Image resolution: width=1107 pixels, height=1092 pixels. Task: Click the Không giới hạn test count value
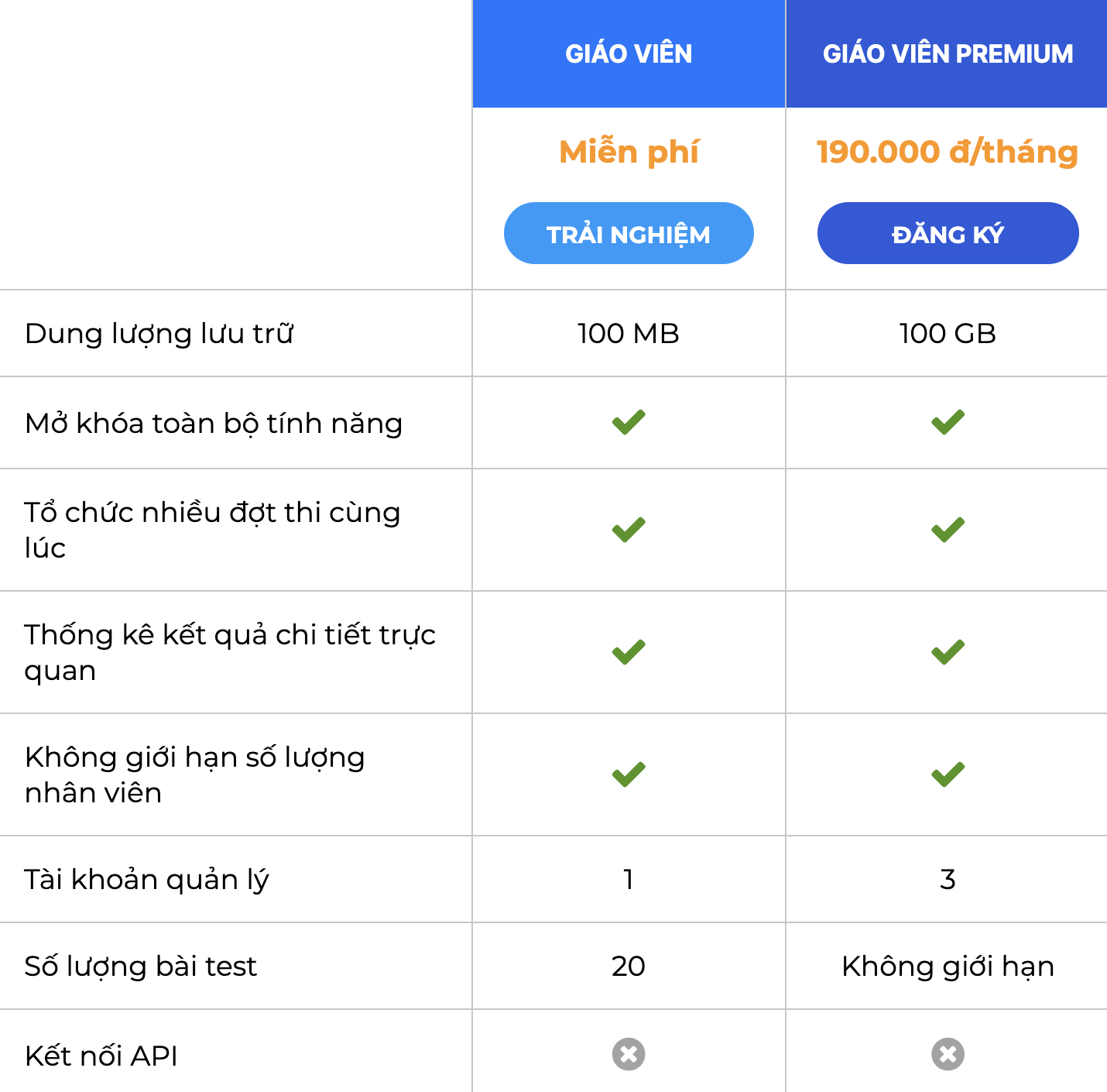pos(948,967)
